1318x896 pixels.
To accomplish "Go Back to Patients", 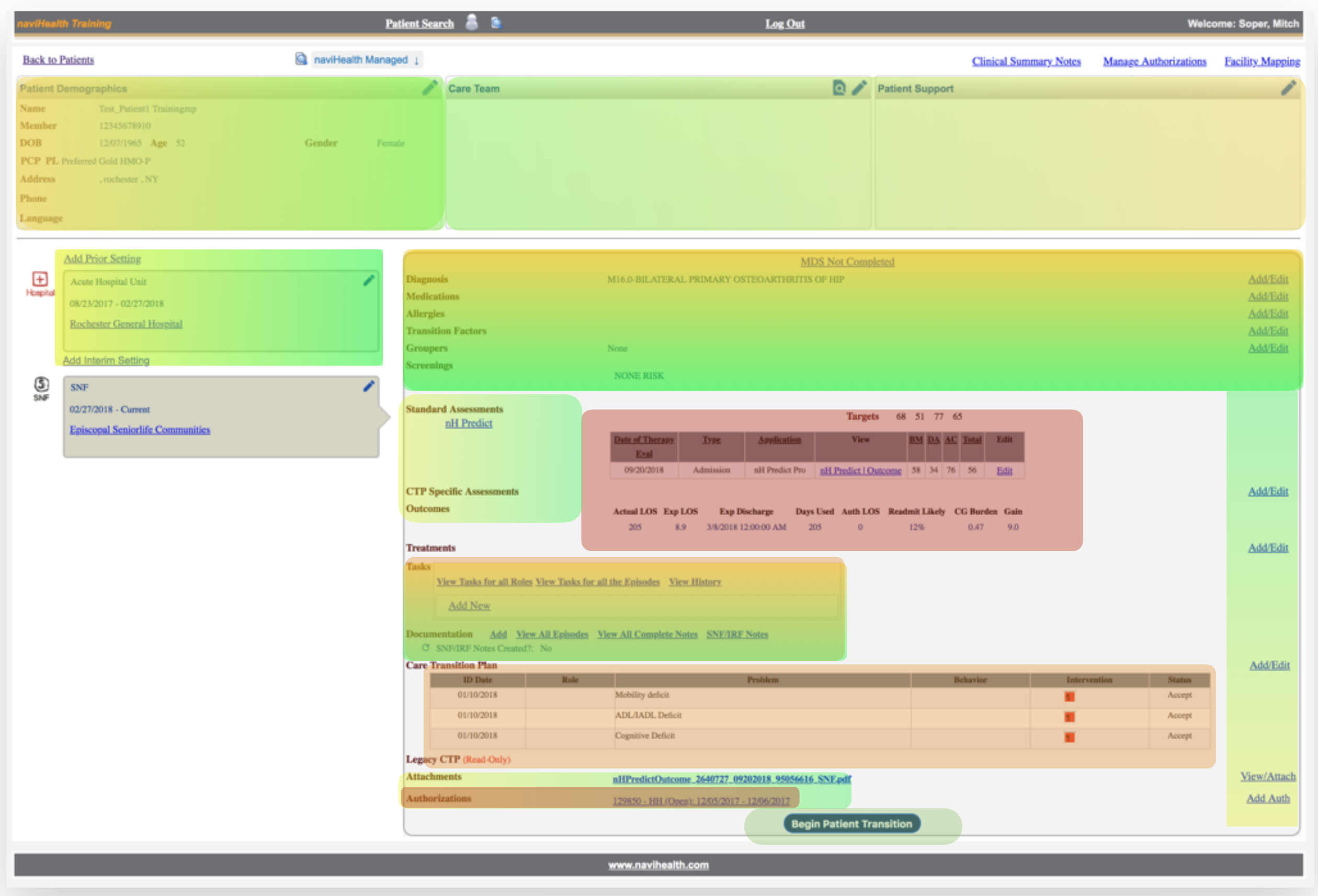I will (x=59, y=60).
